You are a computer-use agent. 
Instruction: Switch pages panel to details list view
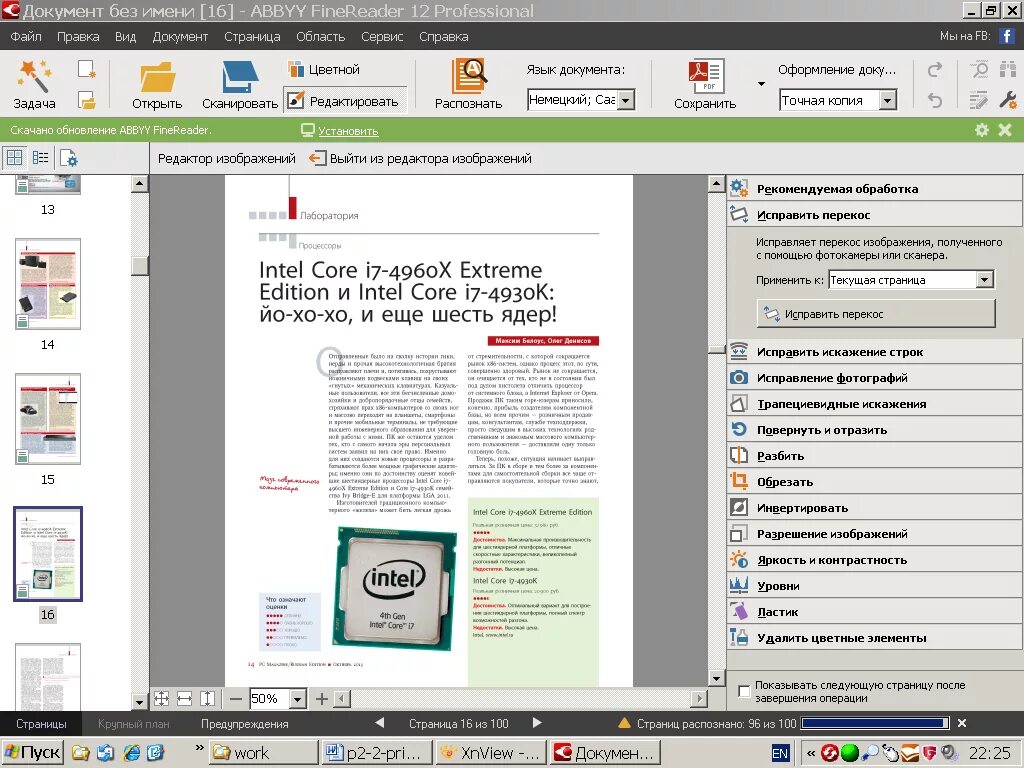click(x=40, y=157)
